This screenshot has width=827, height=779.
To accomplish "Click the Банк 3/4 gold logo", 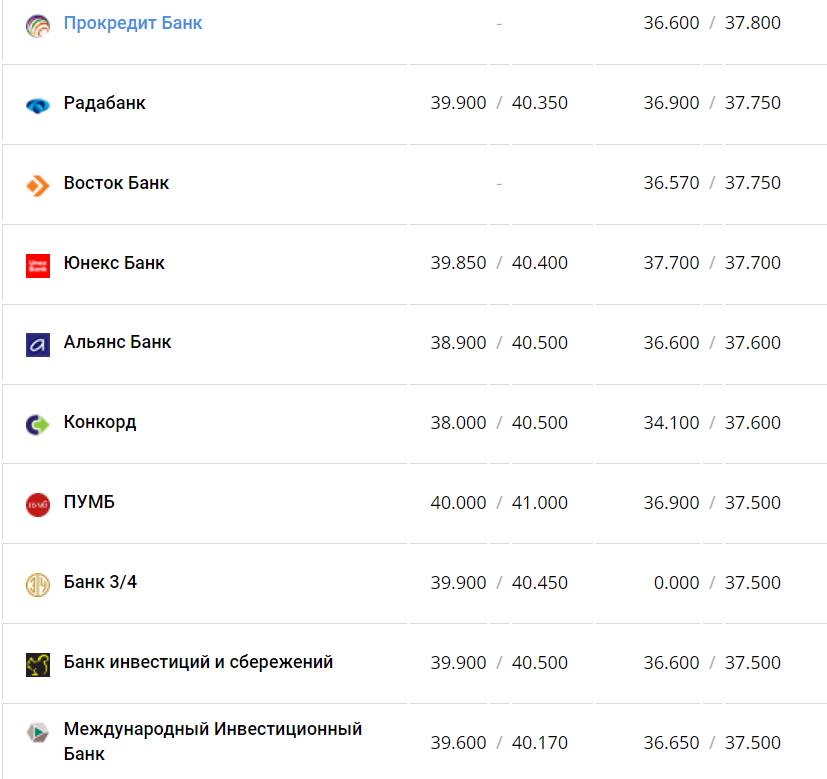I will click(37, 584).
